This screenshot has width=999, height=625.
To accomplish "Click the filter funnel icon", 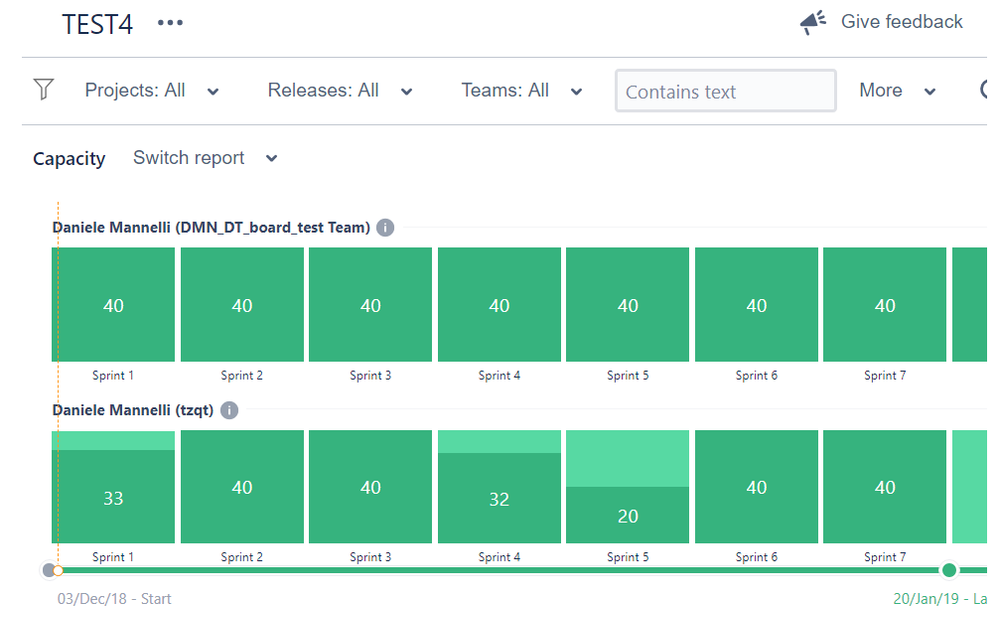I will 43,89.
